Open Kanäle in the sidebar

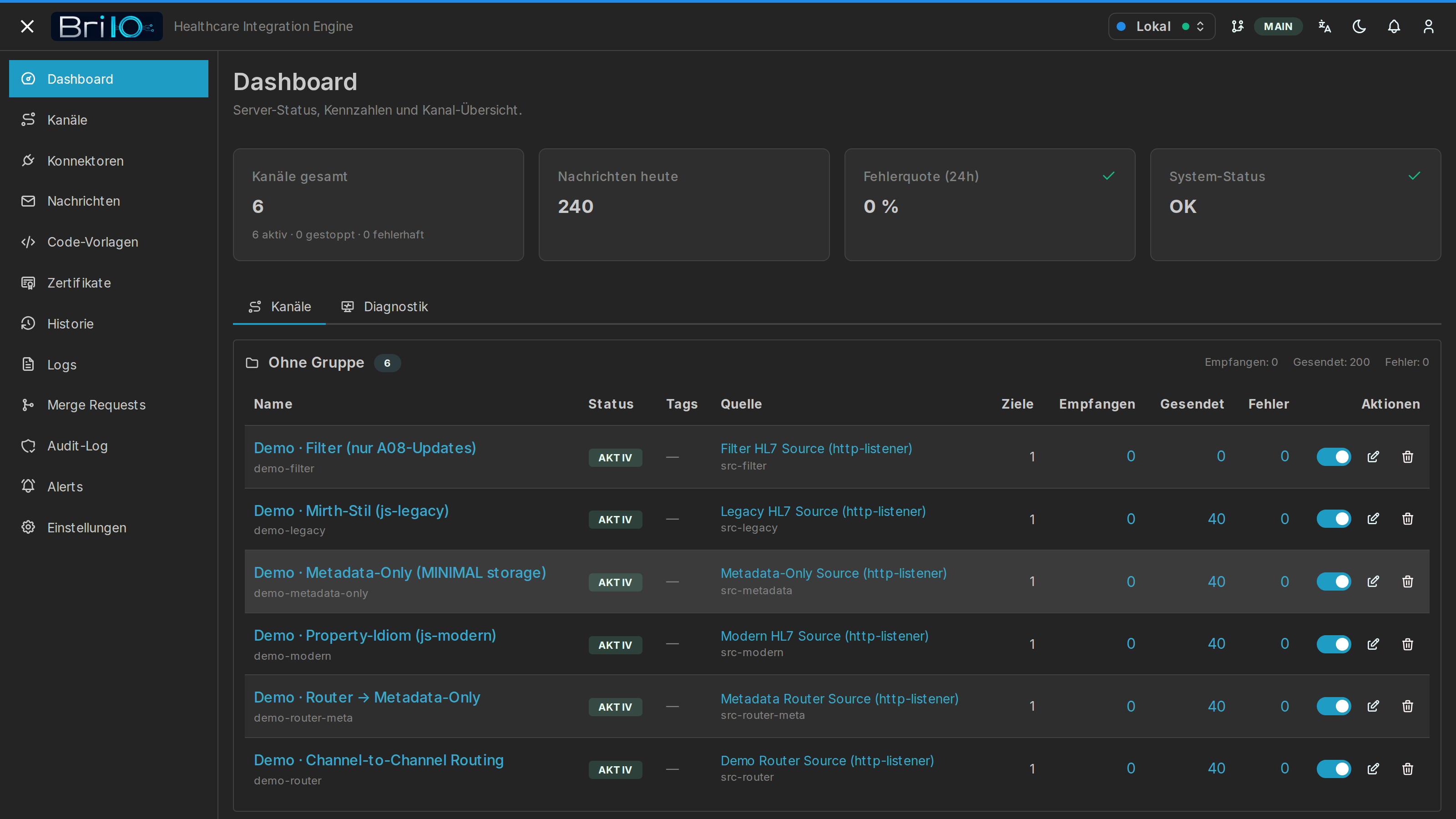[109, 120]
